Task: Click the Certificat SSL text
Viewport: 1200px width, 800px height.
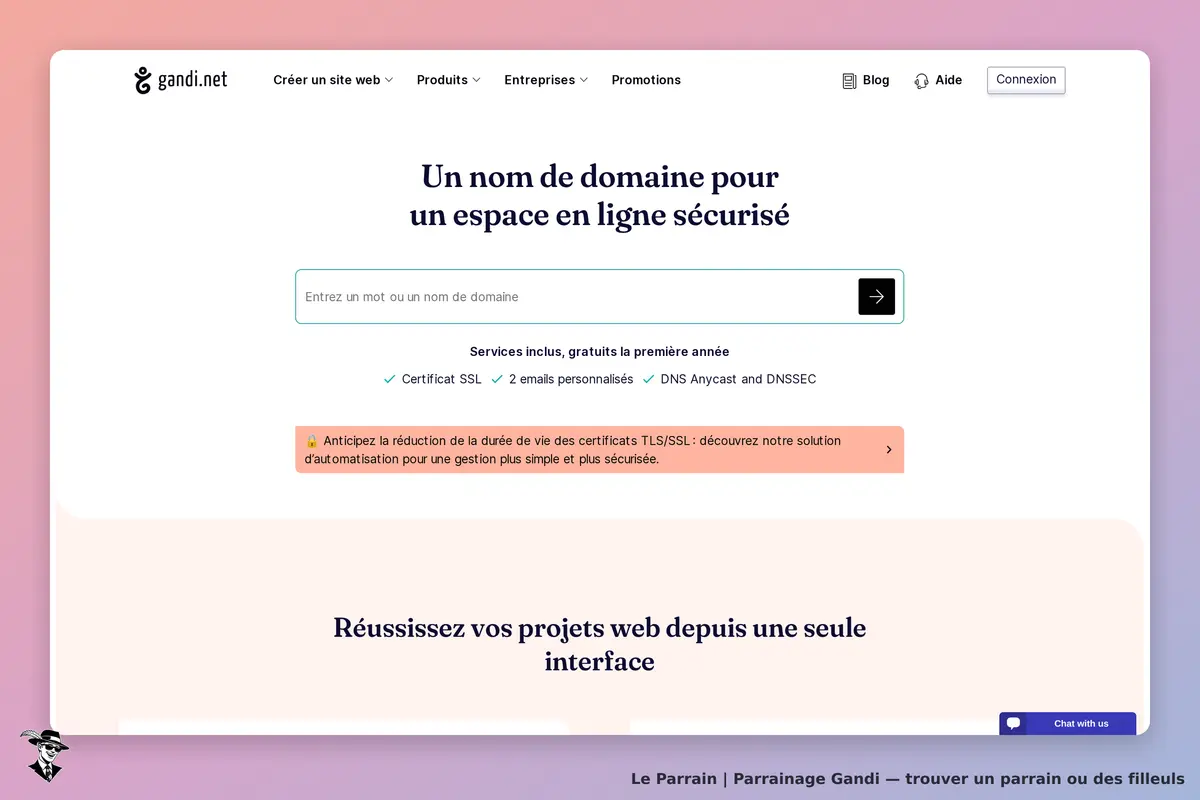Action: click(x=441, y=379)
